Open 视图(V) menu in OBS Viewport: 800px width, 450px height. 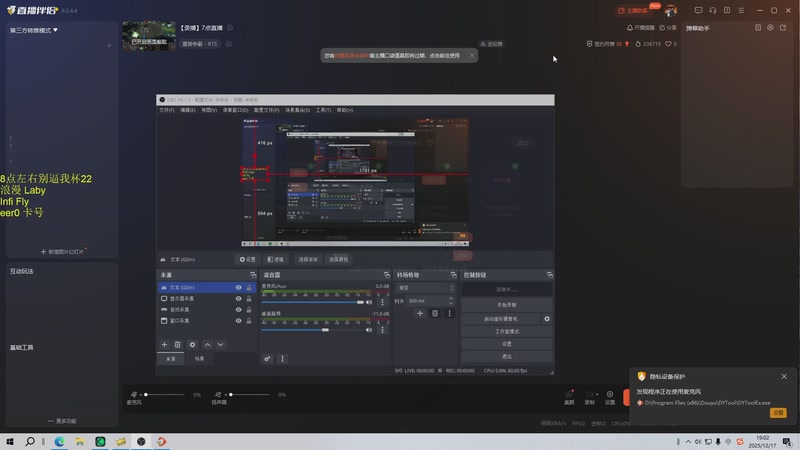209,110
